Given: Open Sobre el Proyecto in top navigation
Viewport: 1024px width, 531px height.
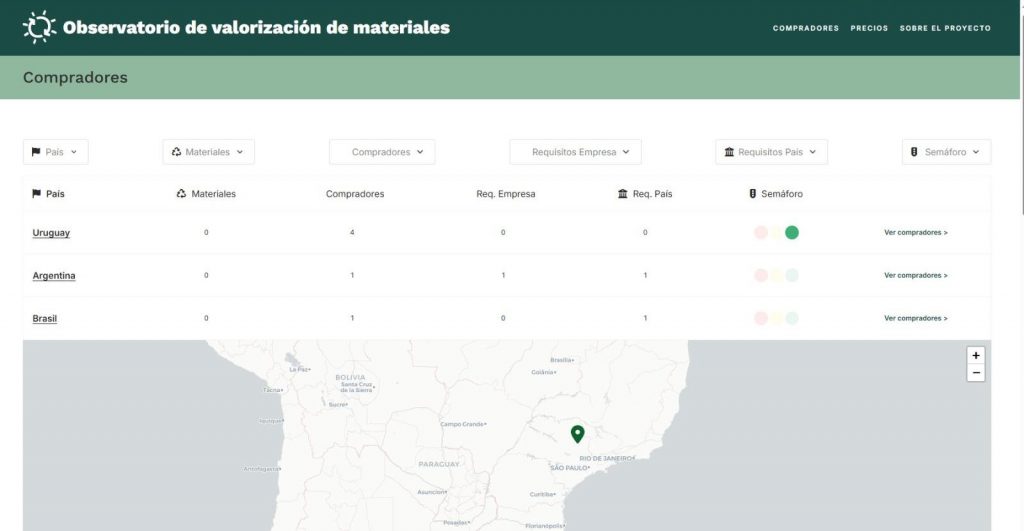Looking at the screenshot, I should (945, 28).
